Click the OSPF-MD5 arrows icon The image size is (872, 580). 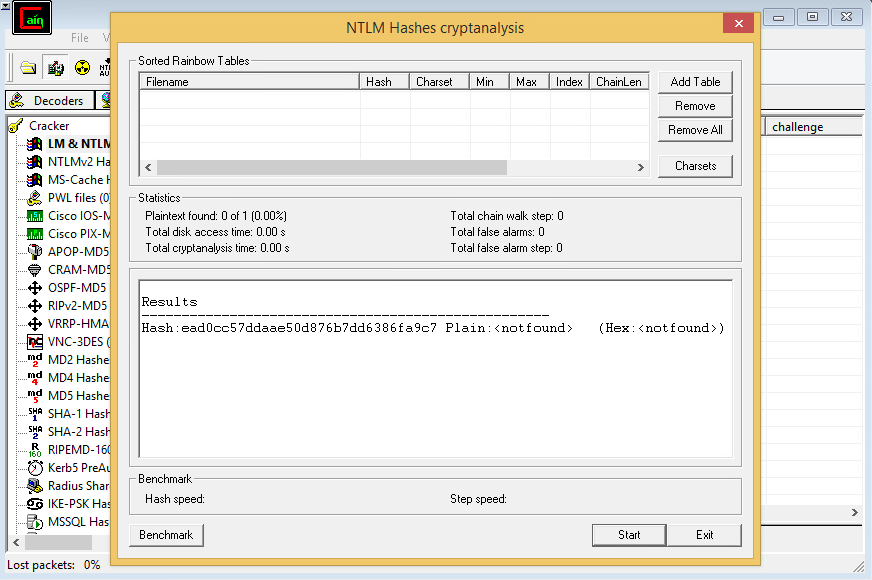(34, 287)
